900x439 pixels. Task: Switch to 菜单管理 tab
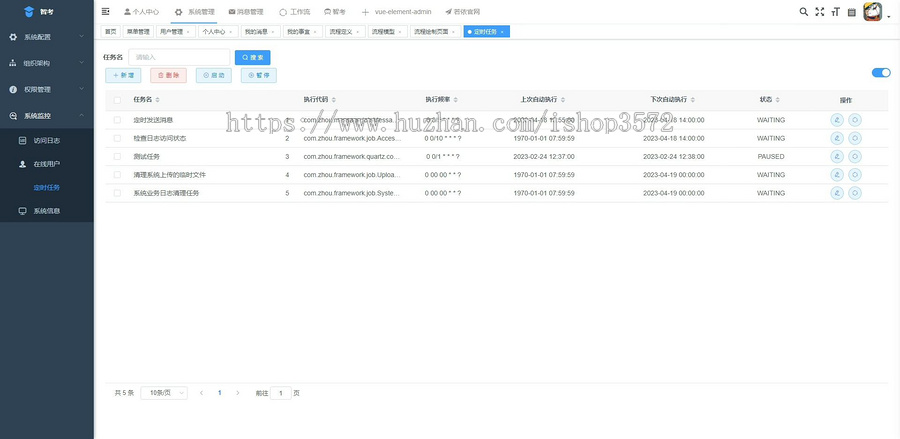click(138, 32)
